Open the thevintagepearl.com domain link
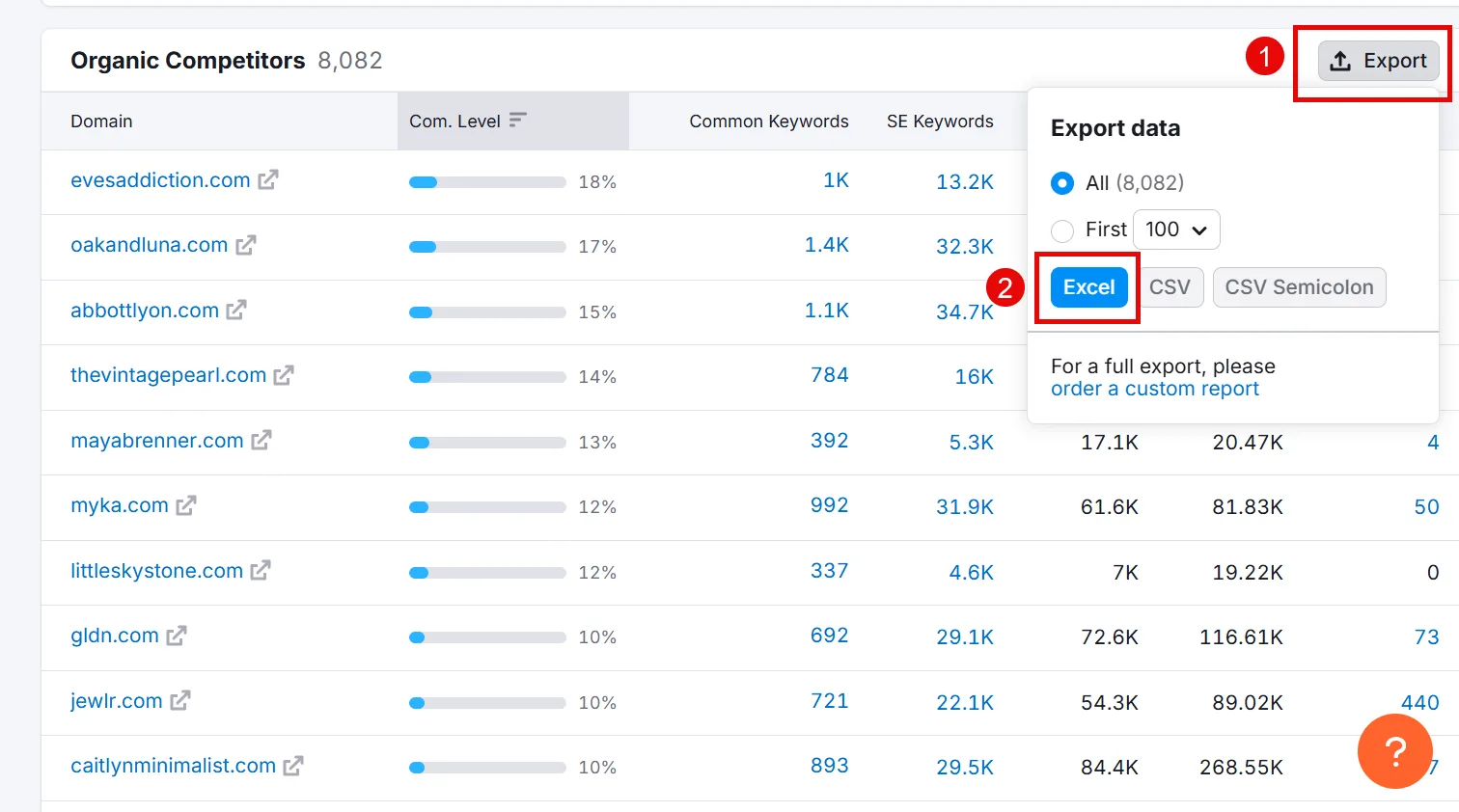The image size is (1459, 812). point(169,375)
